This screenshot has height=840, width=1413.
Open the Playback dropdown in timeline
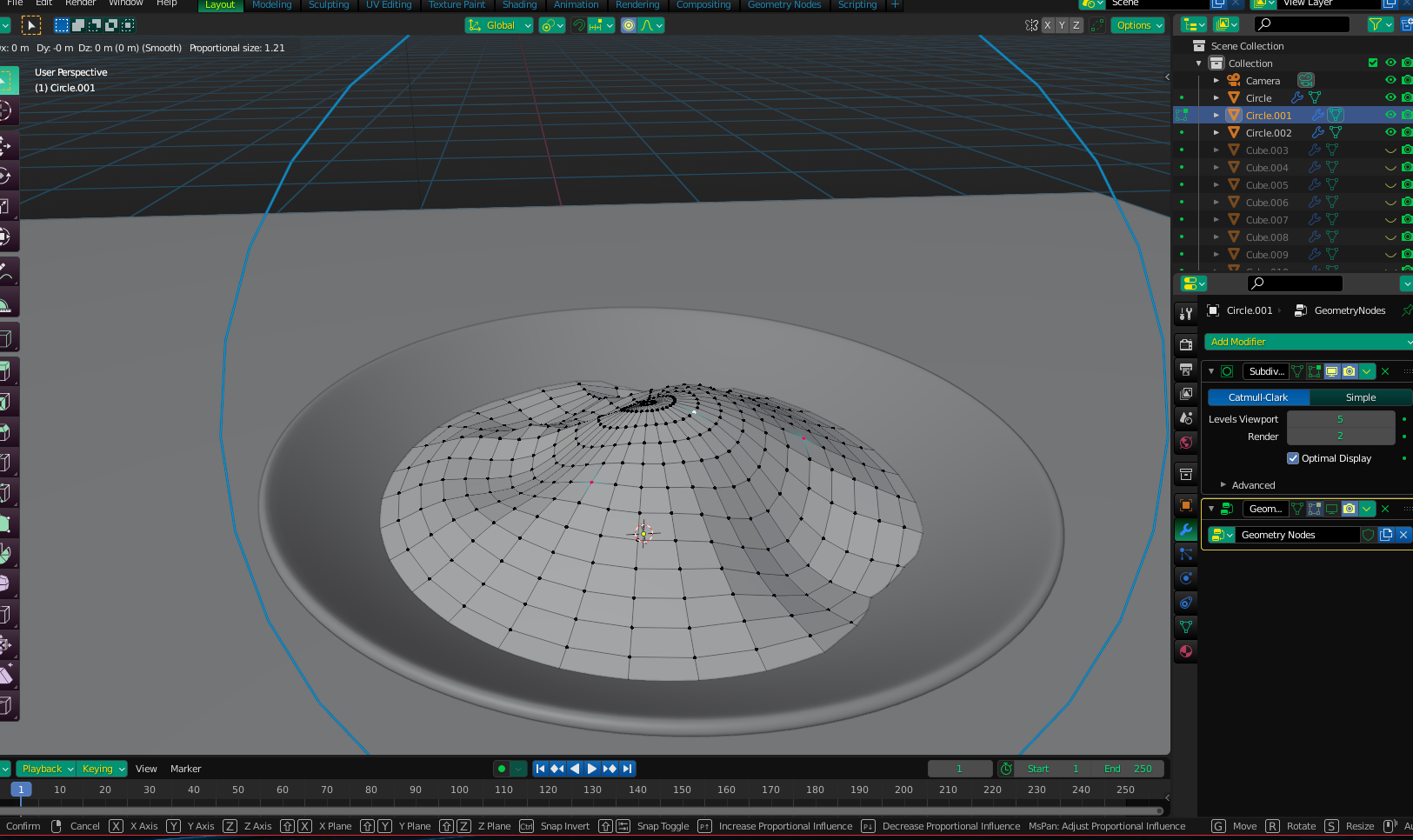coord(46,769)
